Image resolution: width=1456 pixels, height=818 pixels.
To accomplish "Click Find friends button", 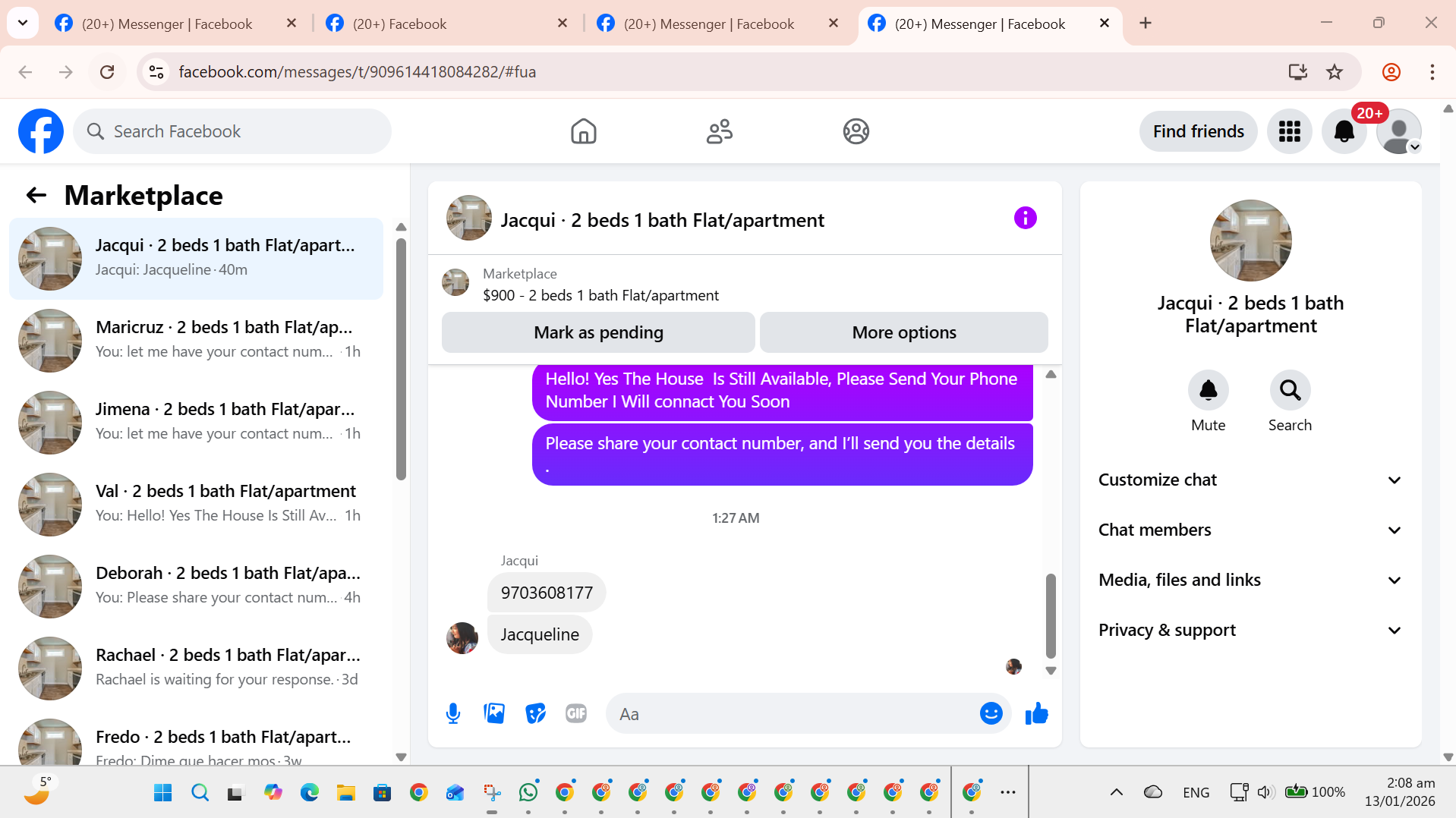I will [1198, 131].
